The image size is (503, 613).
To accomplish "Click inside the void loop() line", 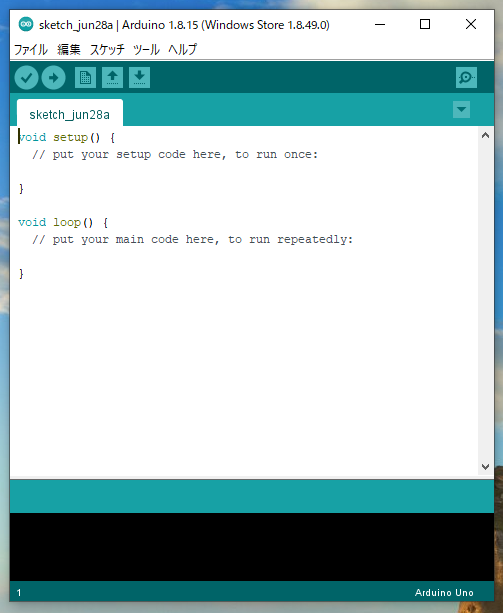I will (x=63, y=222).
